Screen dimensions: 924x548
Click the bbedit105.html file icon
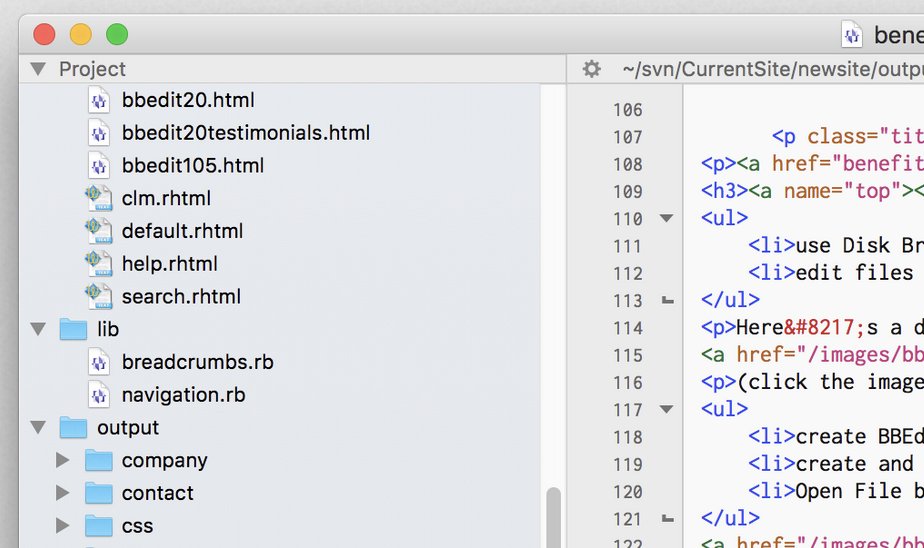tap(98, 166)
